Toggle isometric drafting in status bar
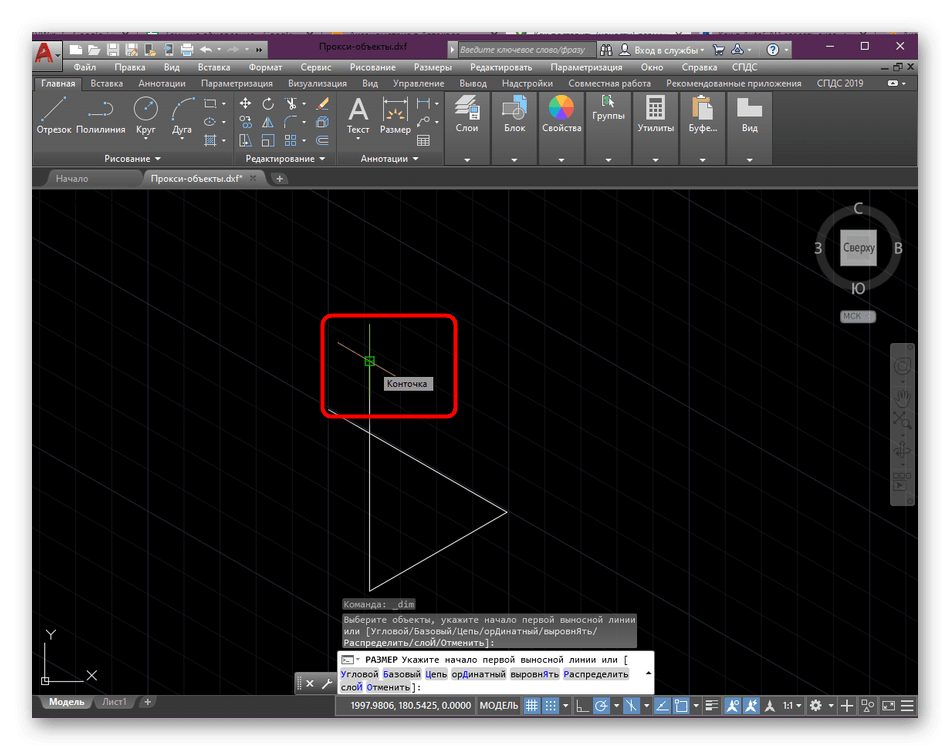950x750 pixels. [631, 706]
